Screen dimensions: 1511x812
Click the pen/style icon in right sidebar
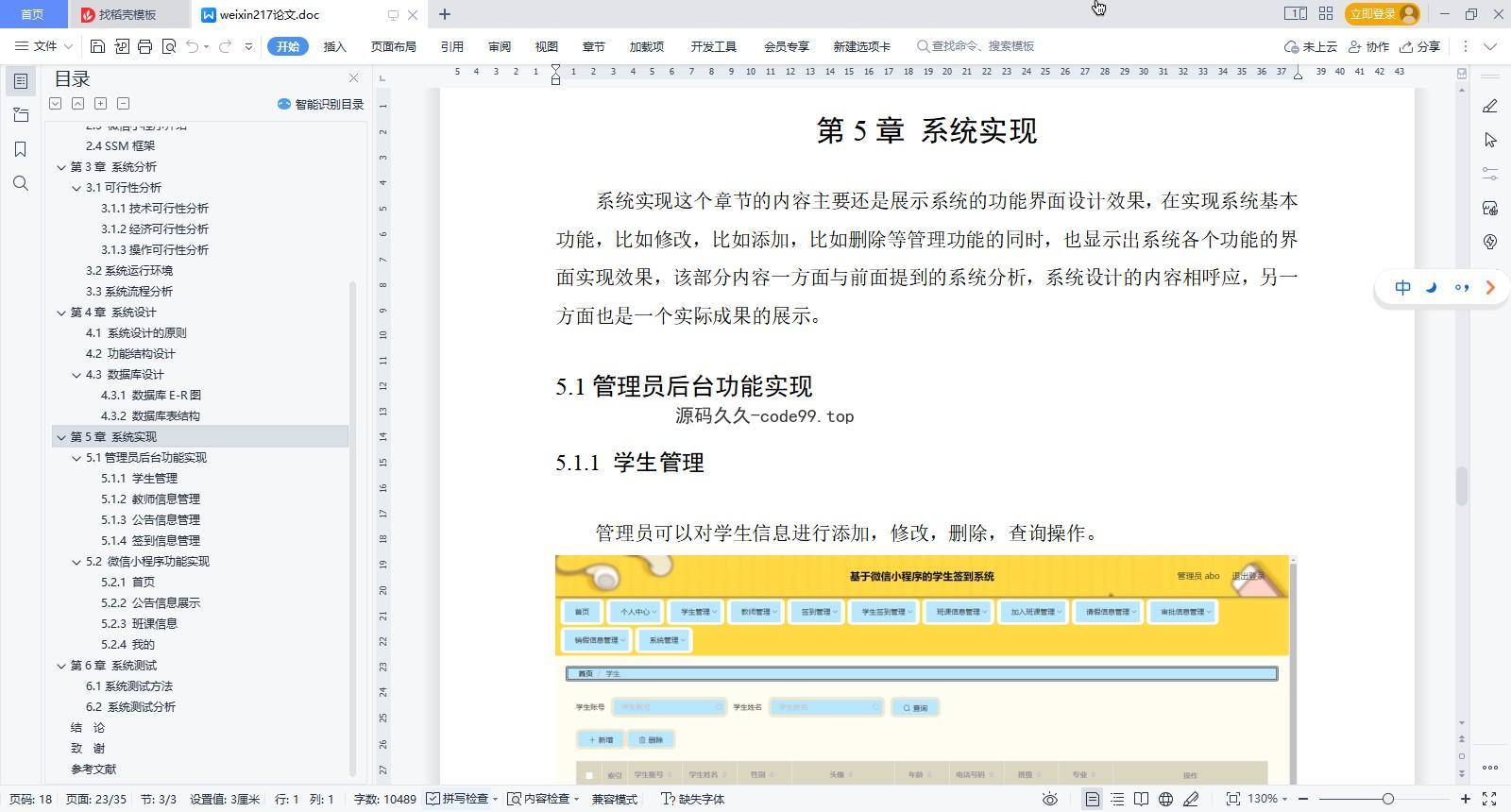1490,106
